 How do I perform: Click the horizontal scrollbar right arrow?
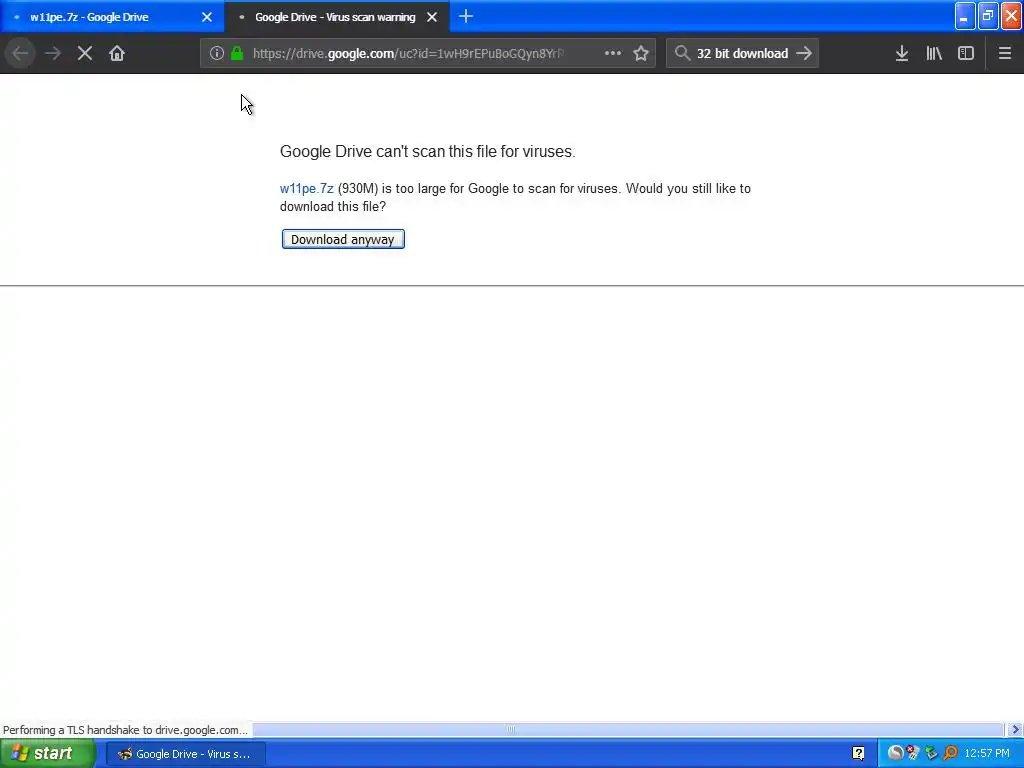(x=1015, y=729)
